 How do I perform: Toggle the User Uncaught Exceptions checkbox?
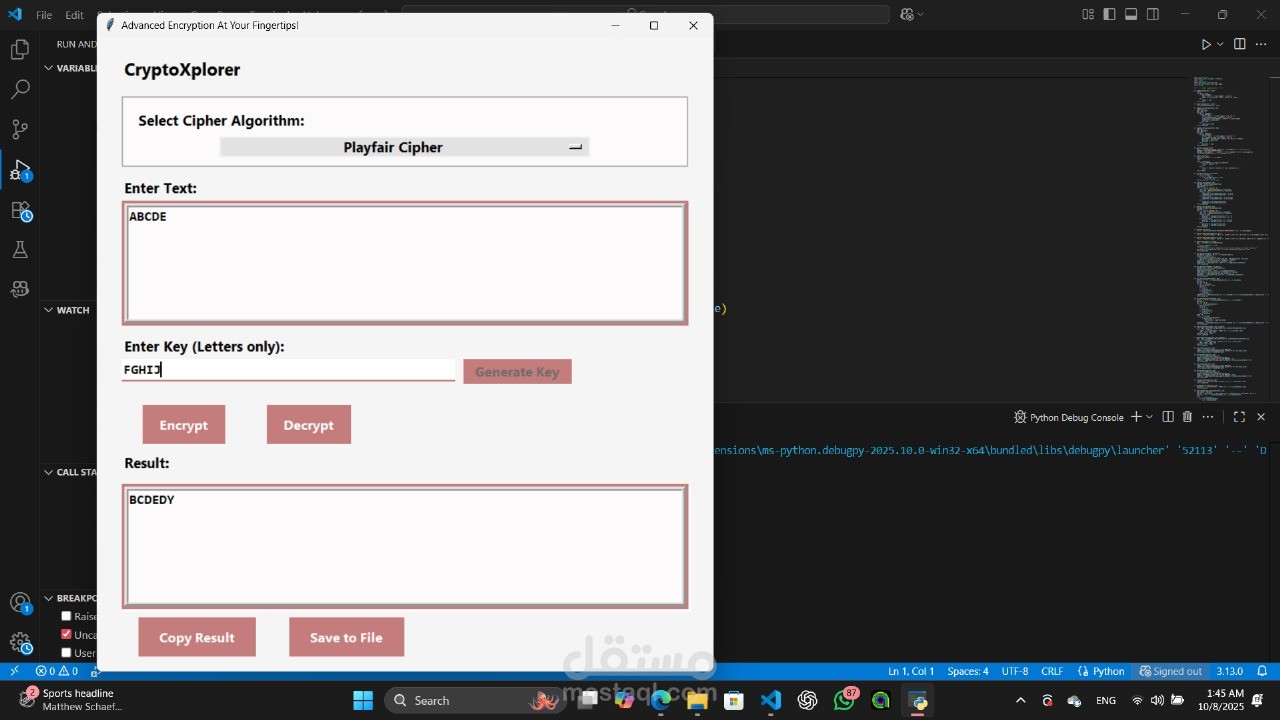click(x=66, y=653)
